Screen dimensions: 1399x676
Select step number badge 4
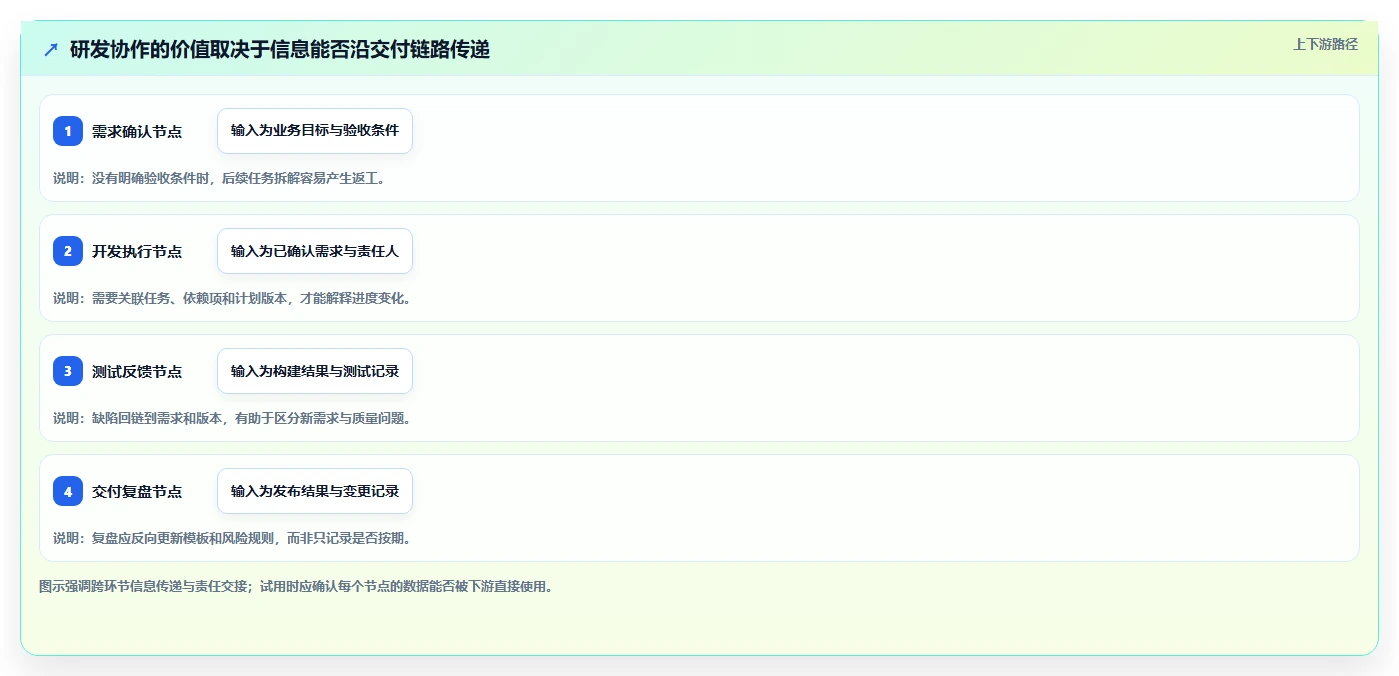tap(68, 491)
